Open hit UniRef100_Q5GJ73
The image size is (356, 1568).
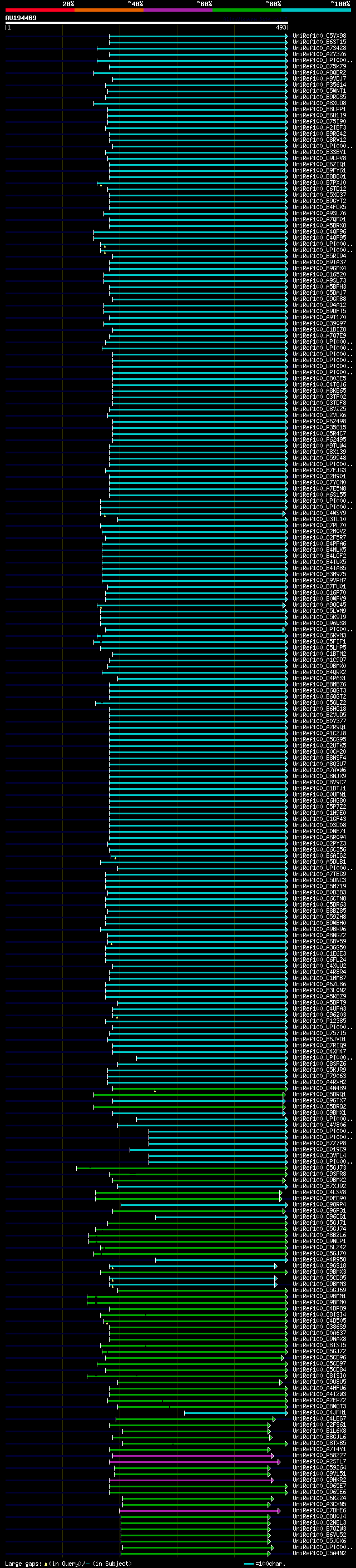[319, 1168]
